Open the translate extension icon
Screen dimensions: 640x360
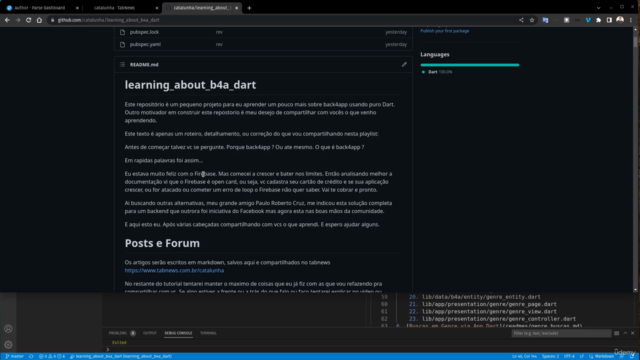[x=545, y=20]
